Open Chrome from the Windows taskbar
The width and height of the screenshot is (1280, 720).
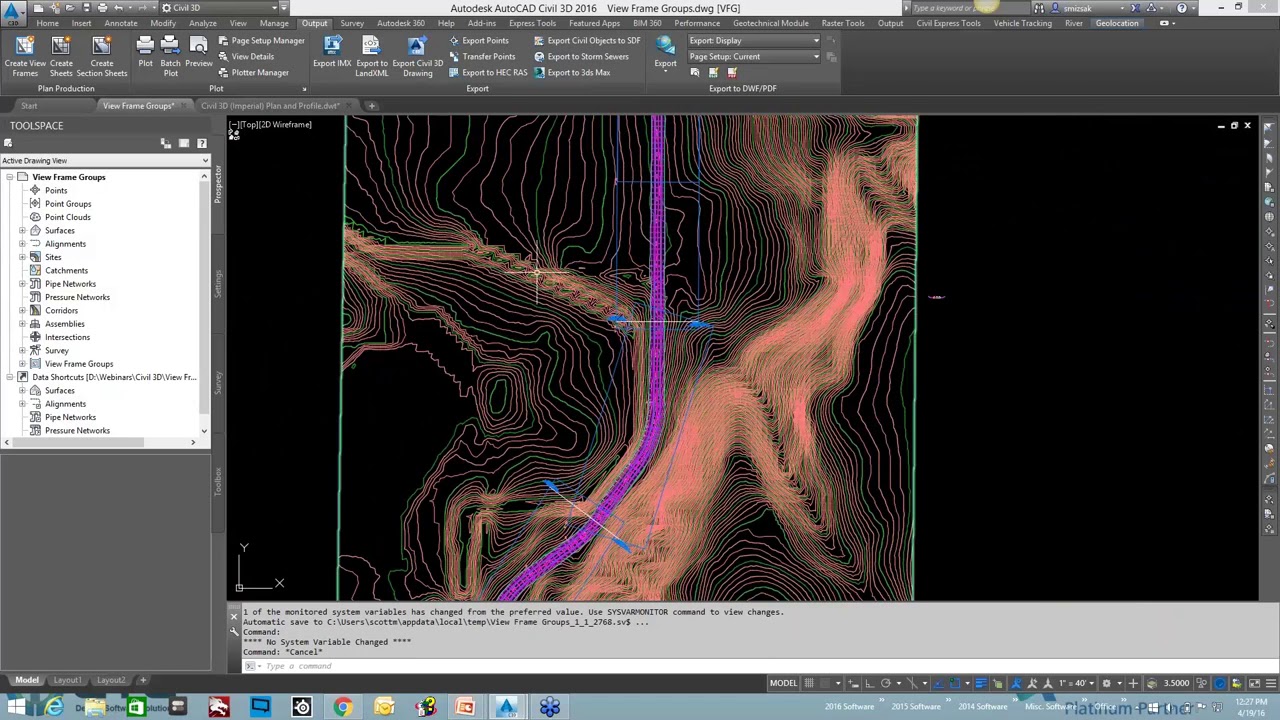click(x=343, y=708)
